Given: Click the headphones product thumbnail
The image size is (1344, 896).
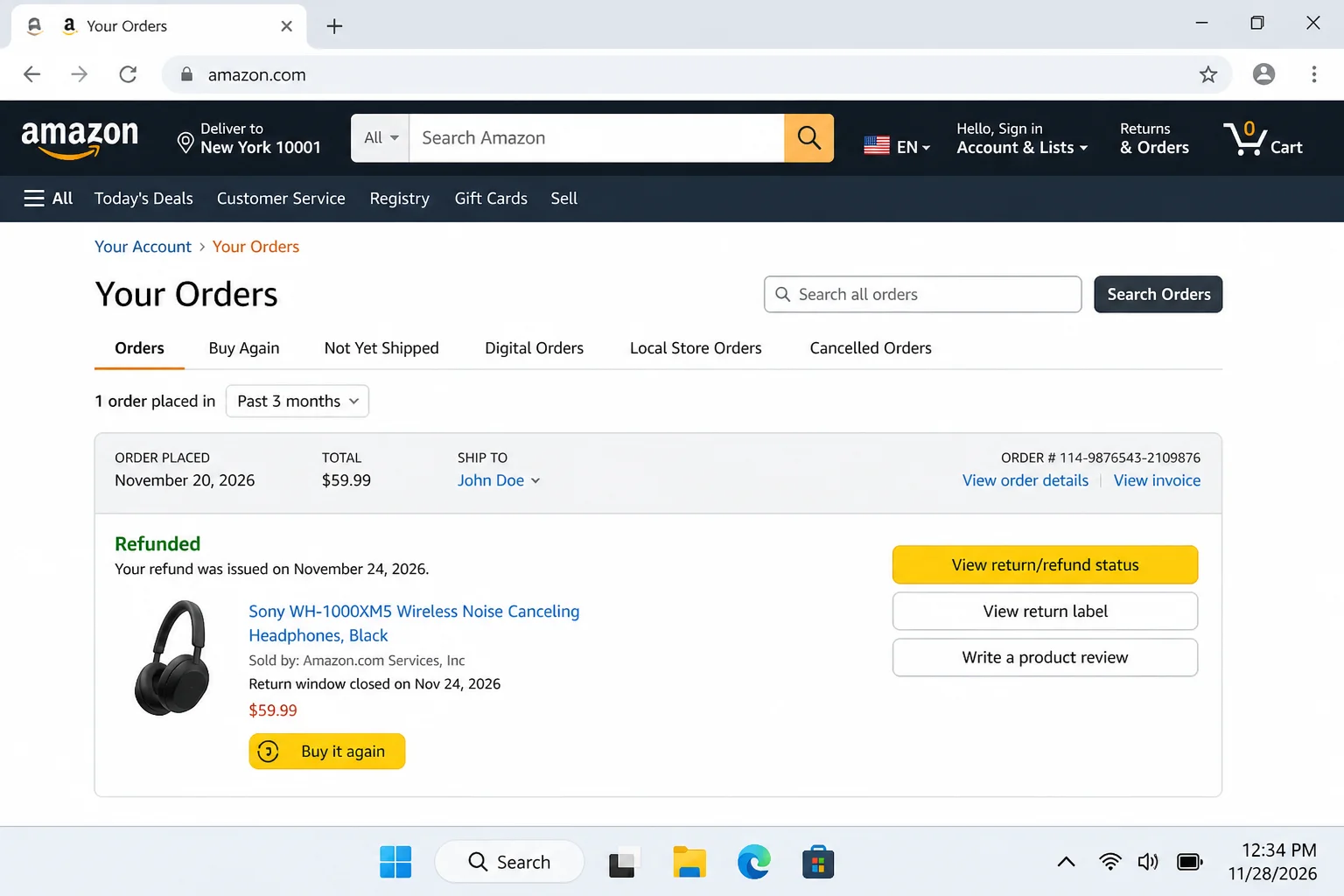Looking at the screenshot, I should click(173, 658).
